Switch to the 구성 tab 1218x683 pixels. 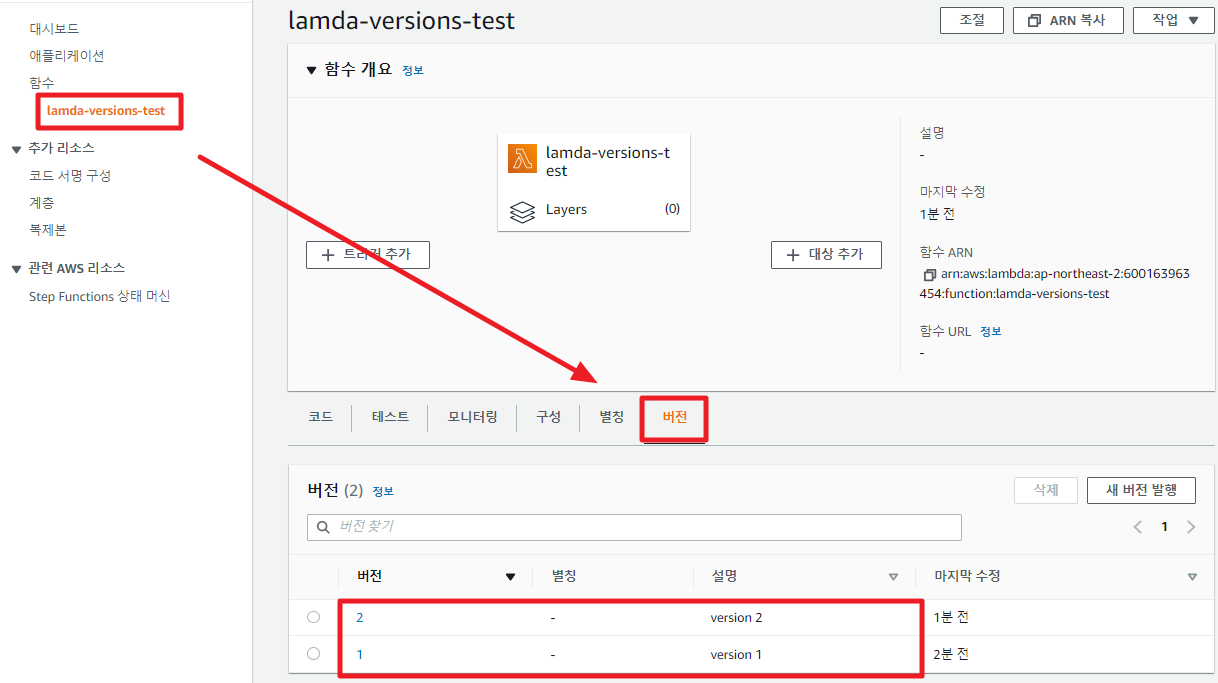[x=548, y=417]
